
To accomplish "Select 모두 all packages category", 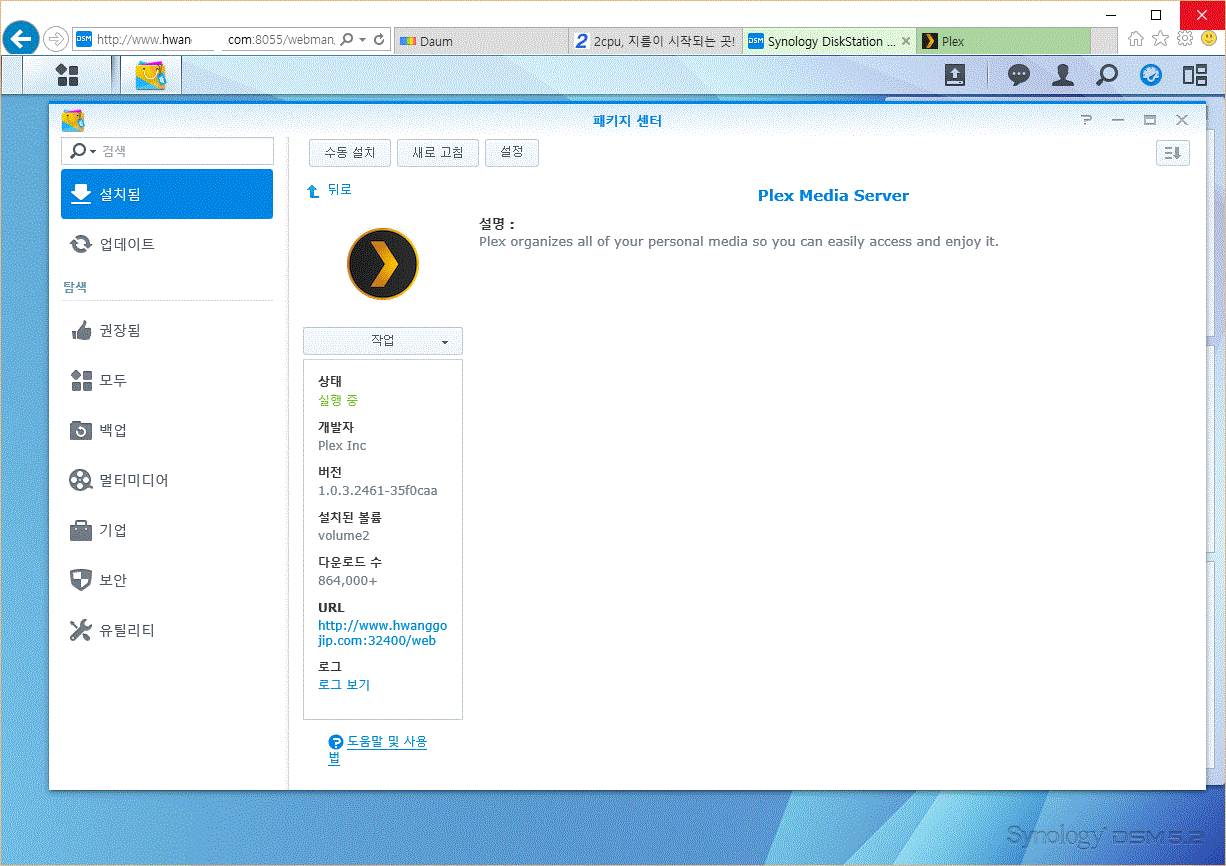I will click(x=167, y=380).
